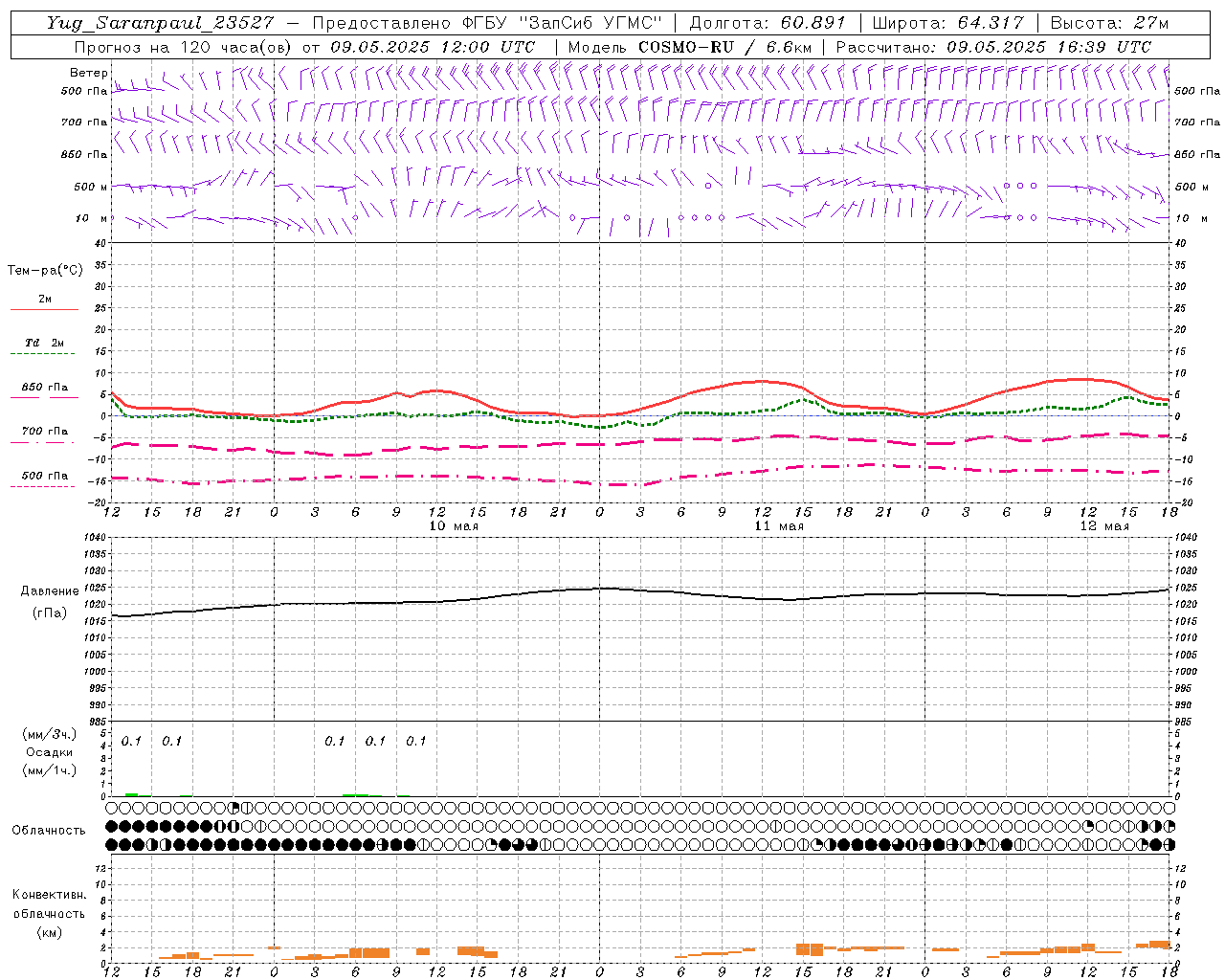1225x980 pixels.
Task: Click the Конвективн. chart label
Action: (49, 895)
